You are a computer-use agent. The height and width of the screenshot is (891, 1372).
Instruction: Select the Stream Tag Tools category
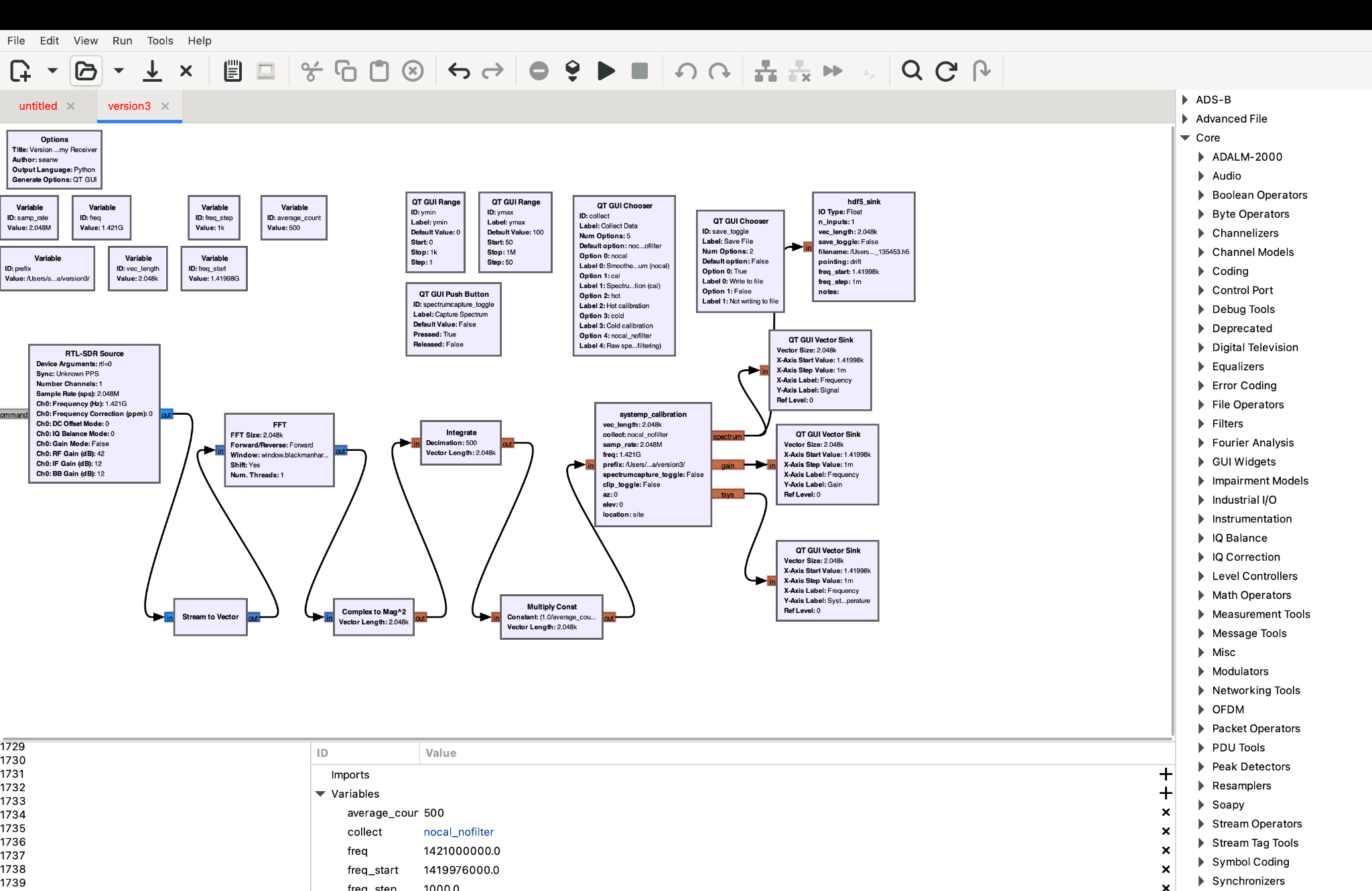[1255, 843]
